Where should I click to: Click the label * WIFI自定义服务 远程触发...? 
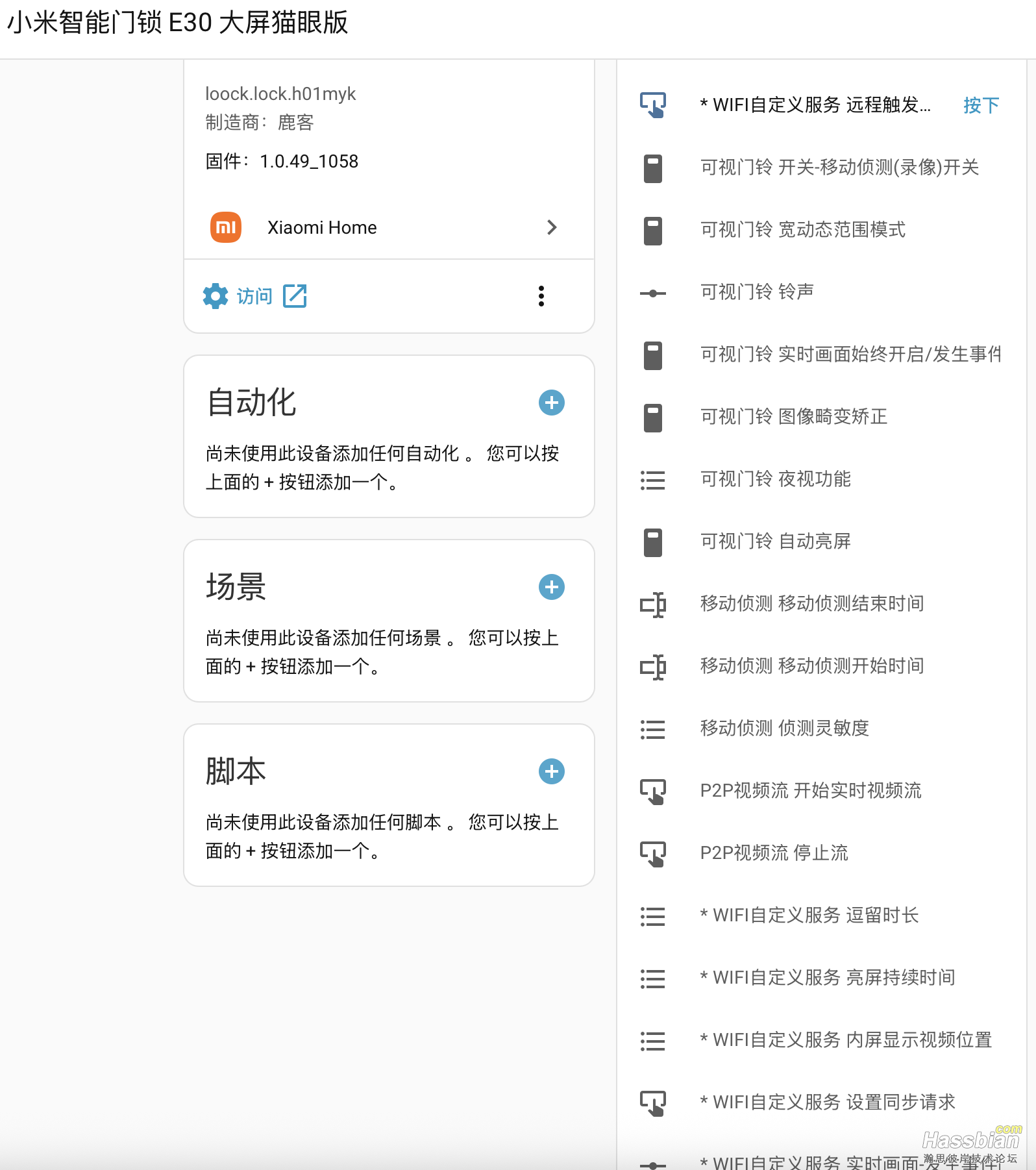pos(815,105)
